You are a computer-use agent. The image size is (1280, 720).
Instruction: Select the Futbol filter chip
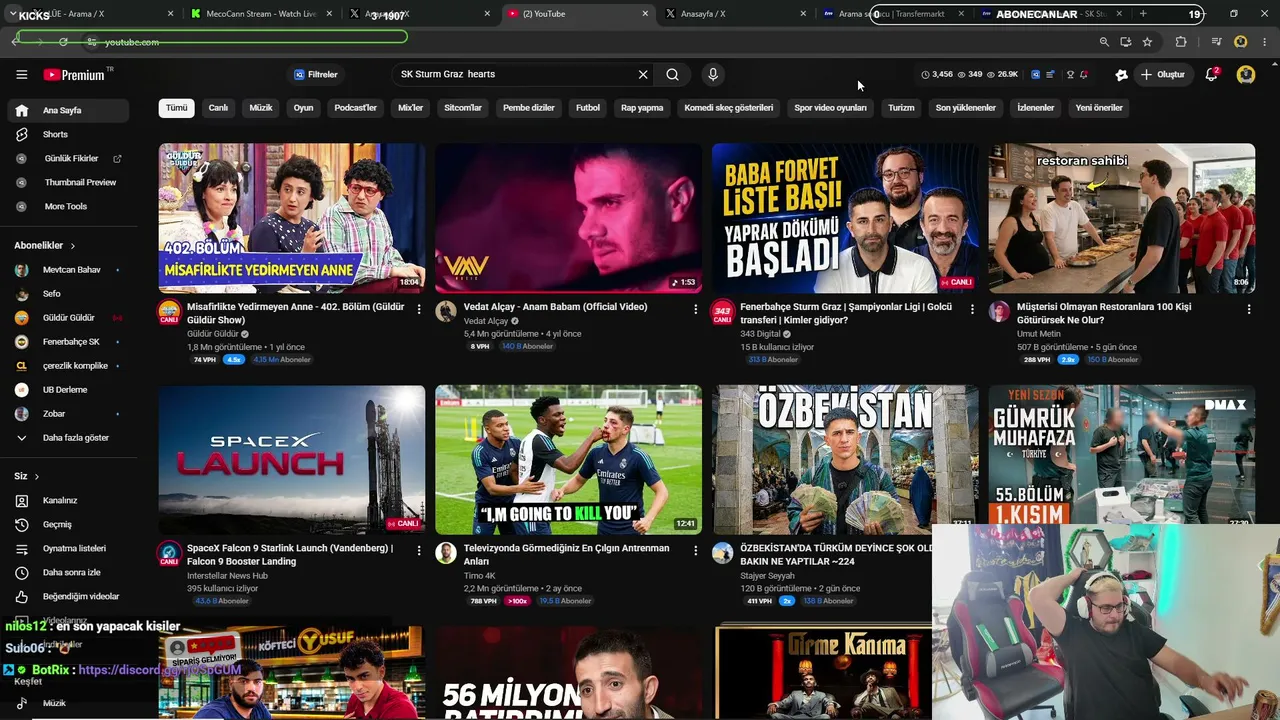pyautogui.click(x=588, y=108)
